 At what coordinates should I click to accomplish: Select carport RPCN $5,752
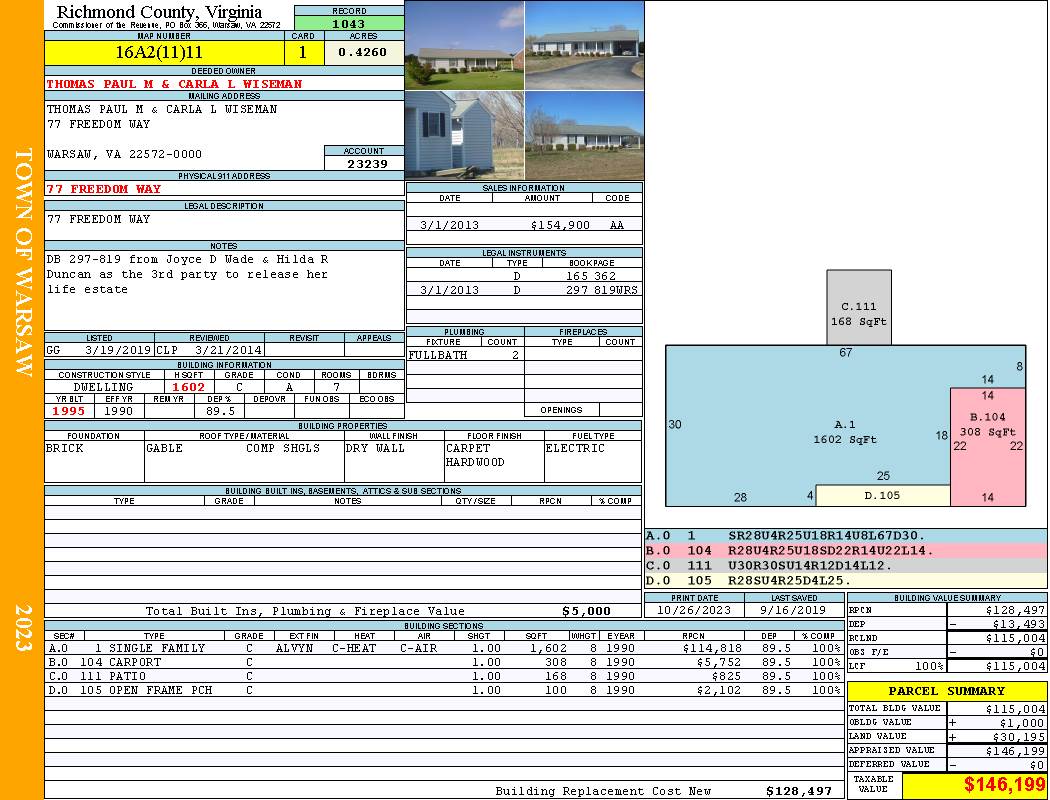719,662
